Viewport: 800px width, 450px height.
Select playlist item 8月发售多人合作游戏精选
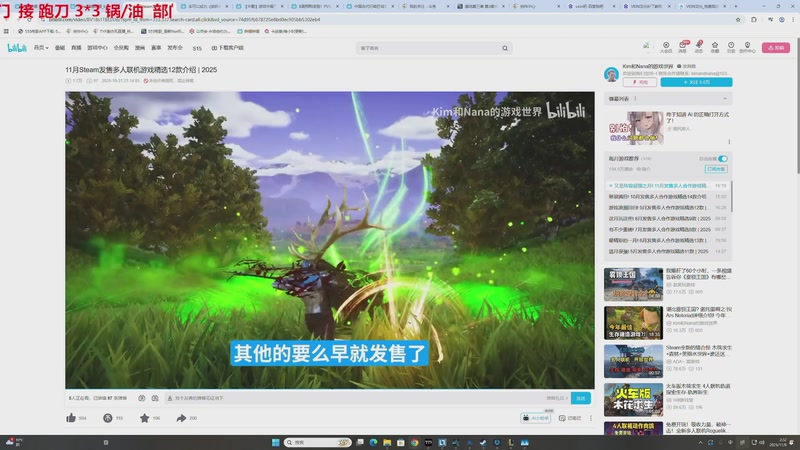click(x=667, y=218)
